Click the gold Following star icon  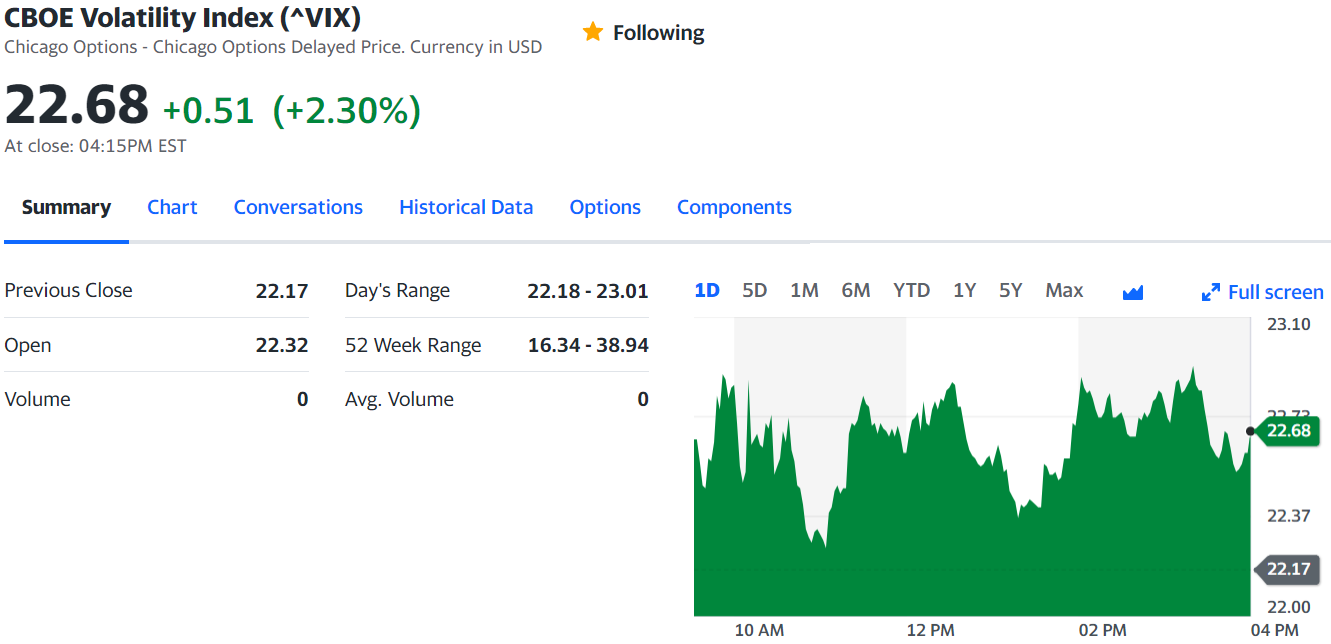click(593, 32)
